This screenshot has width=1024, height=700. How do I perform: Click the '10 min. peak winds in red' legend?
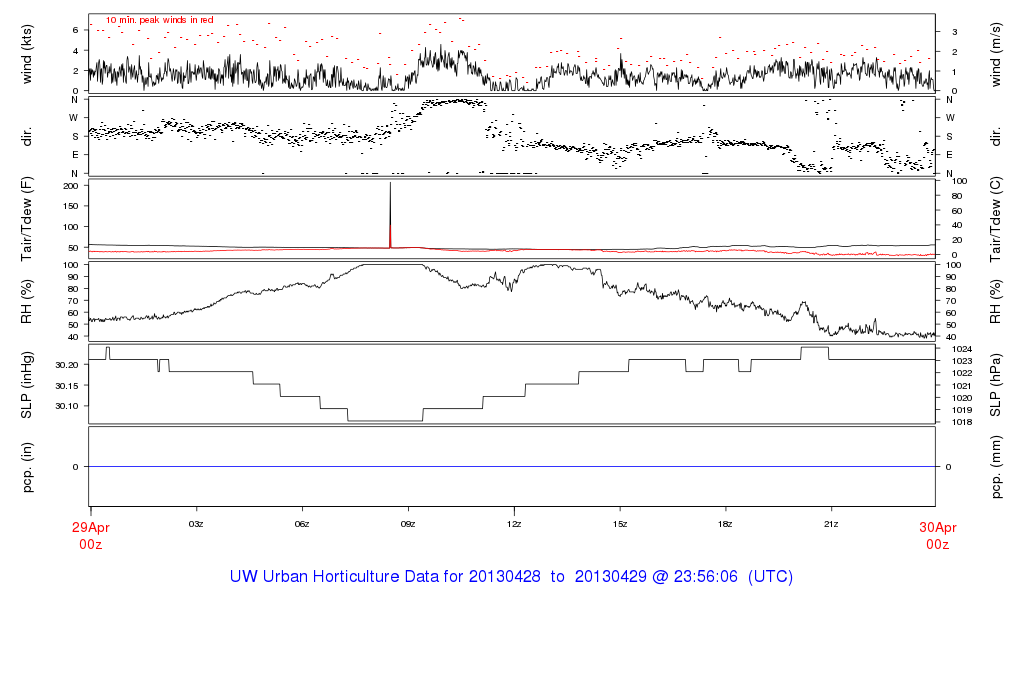(x=160, y=20)
